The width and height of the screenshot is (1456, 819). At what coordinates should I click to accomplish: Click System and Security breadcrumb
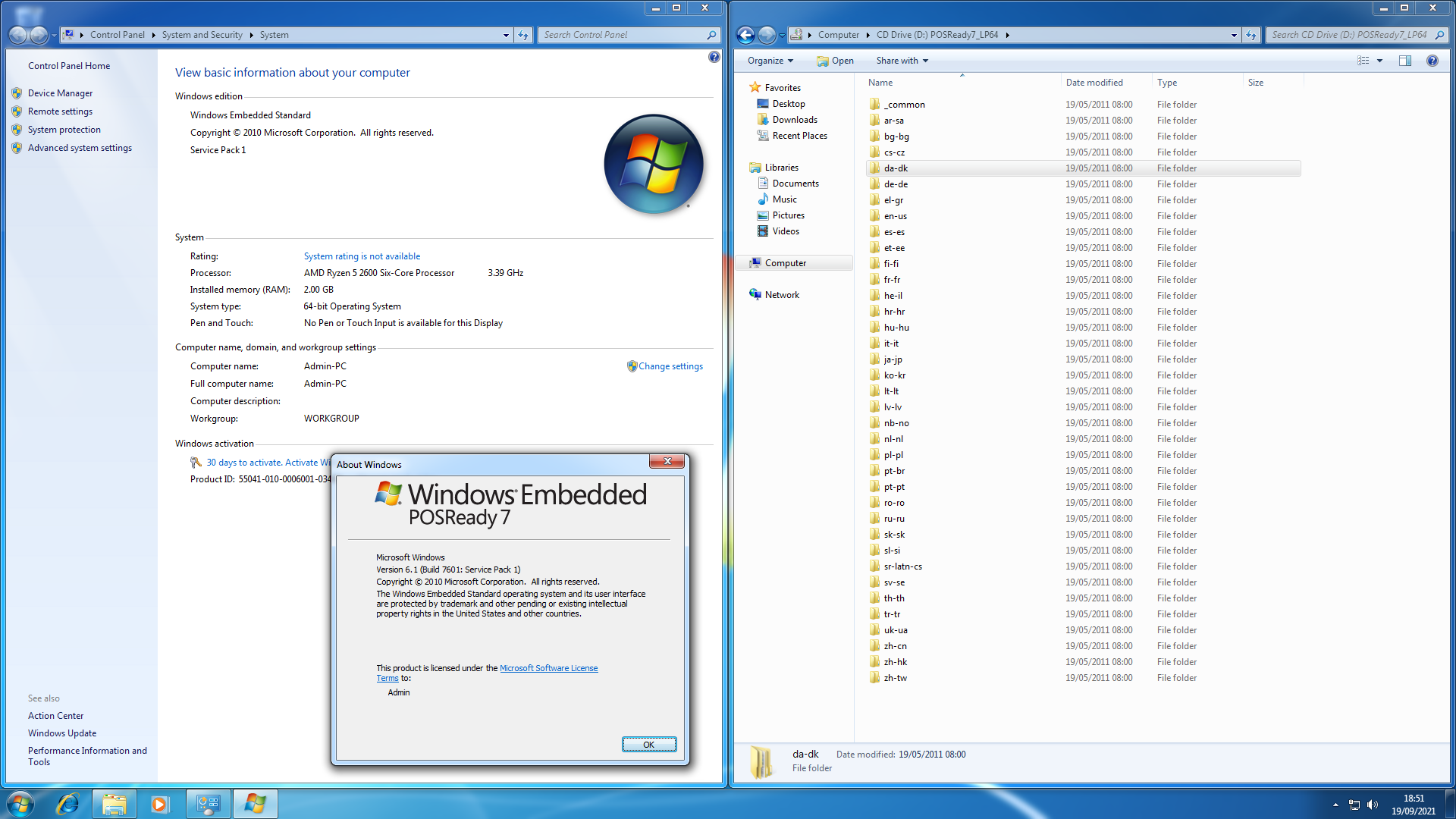[202, 35]
